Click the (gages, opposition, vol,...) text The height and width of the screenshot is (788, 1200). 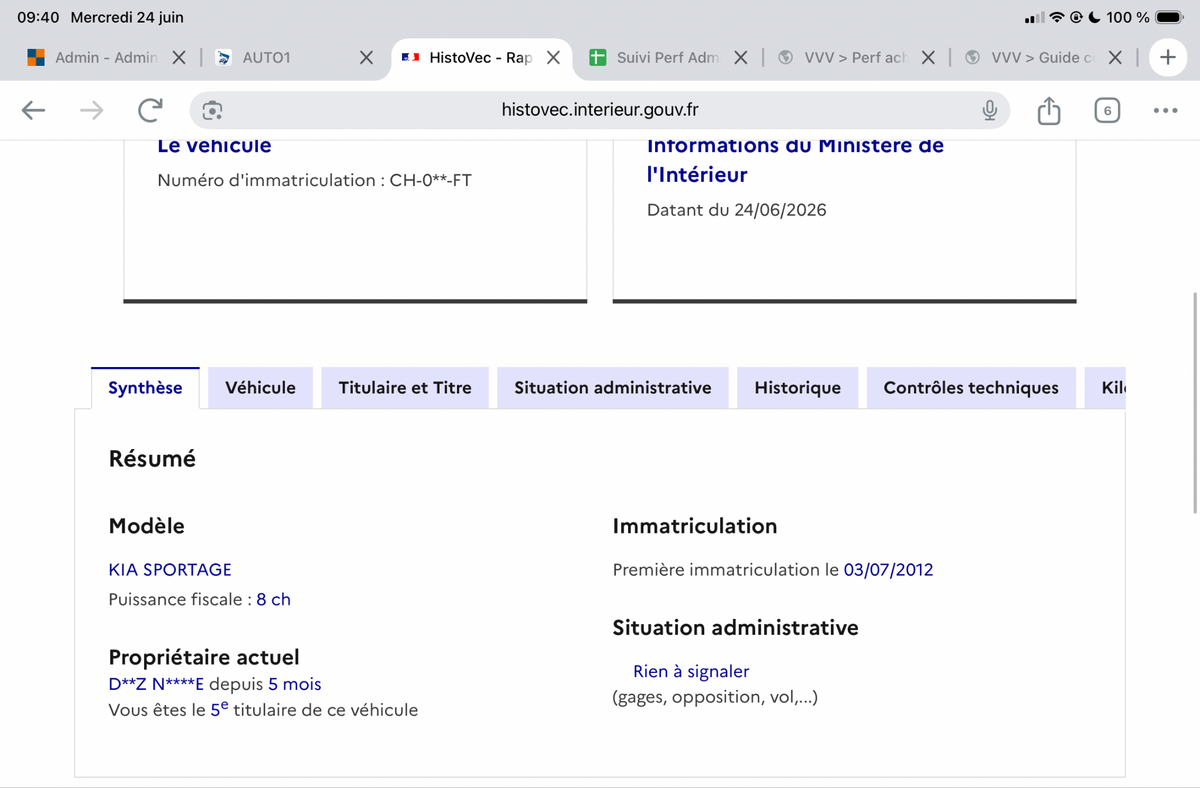click(715, 697)
